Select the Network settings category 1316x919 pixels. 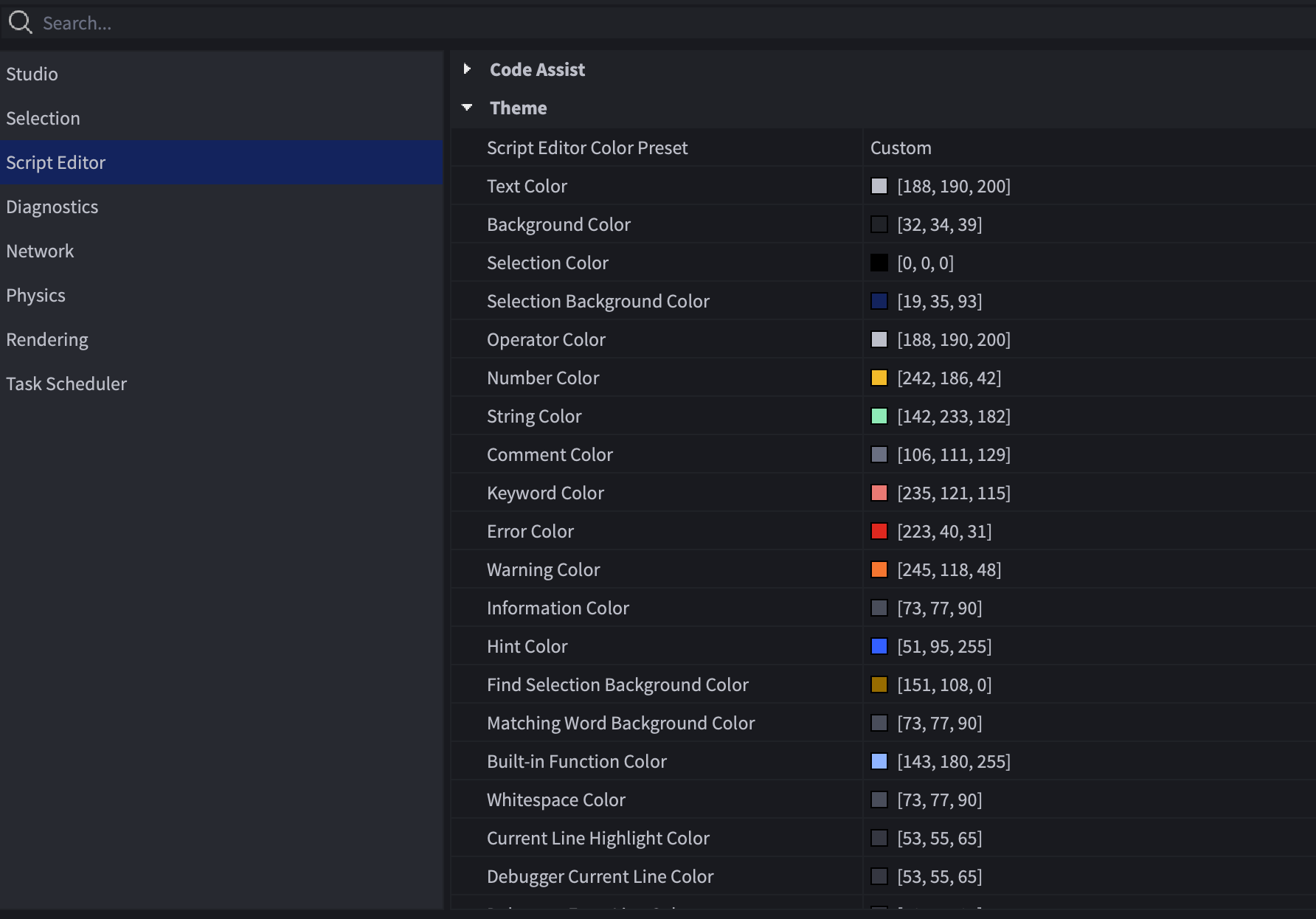40,251
